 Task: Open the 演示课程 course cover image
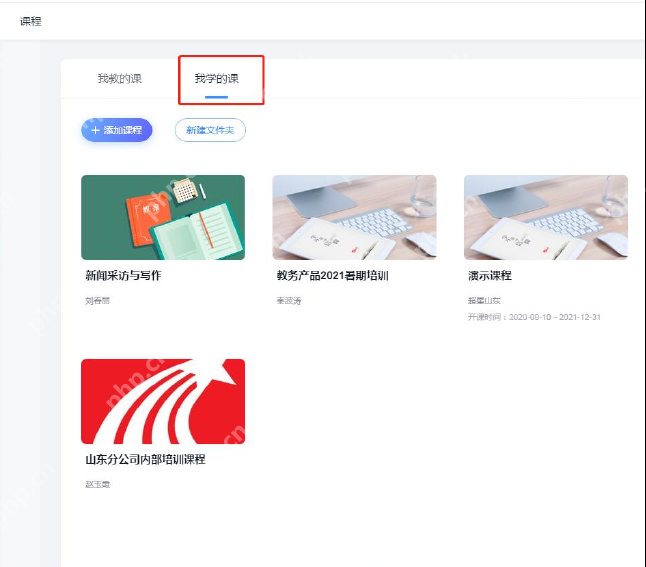546,218
